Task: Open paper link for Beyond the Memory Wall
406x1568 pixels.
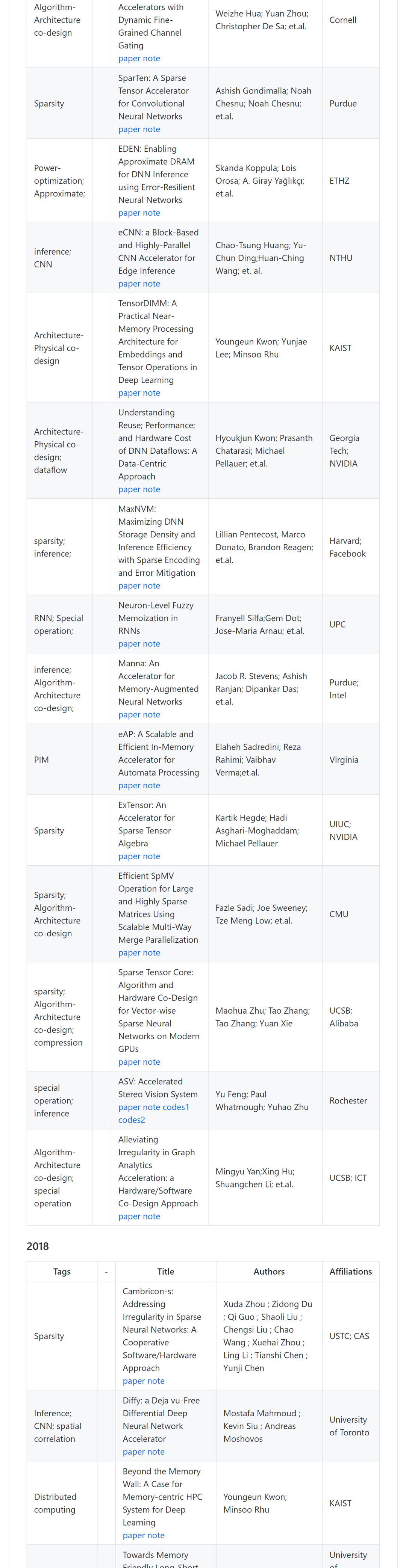Action: [133, 1535]
